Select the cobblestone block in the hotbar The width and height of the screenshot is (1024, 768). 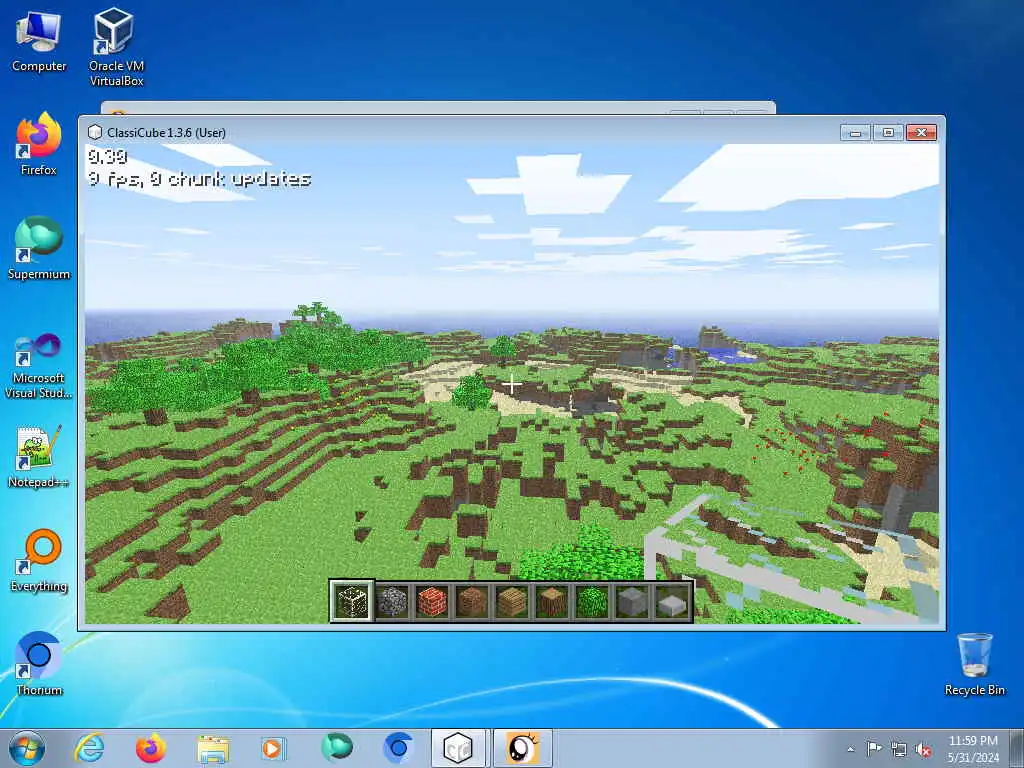click(x=392, y=601)
